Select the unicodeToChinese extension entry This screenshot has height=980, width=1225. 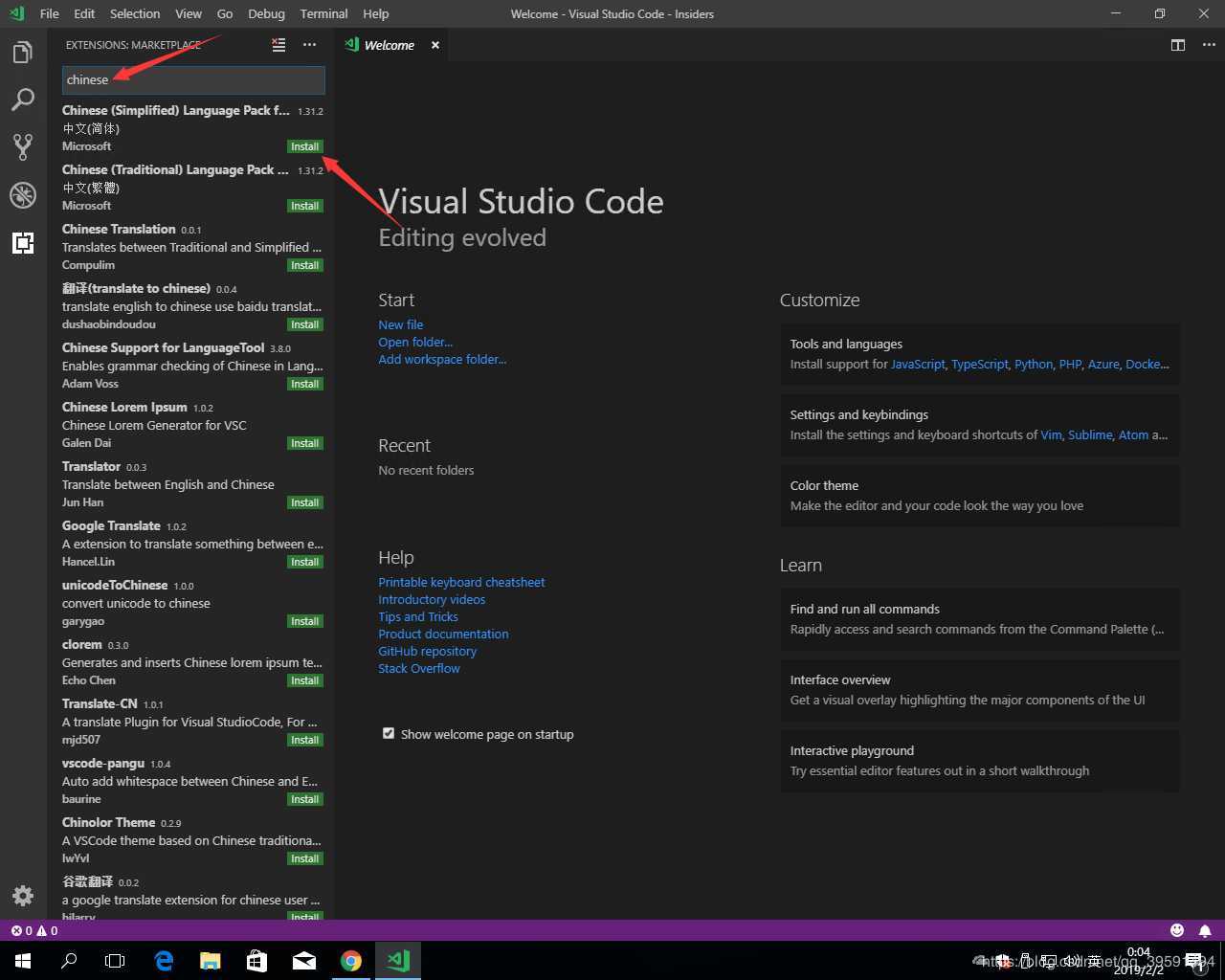coord(191,603)
